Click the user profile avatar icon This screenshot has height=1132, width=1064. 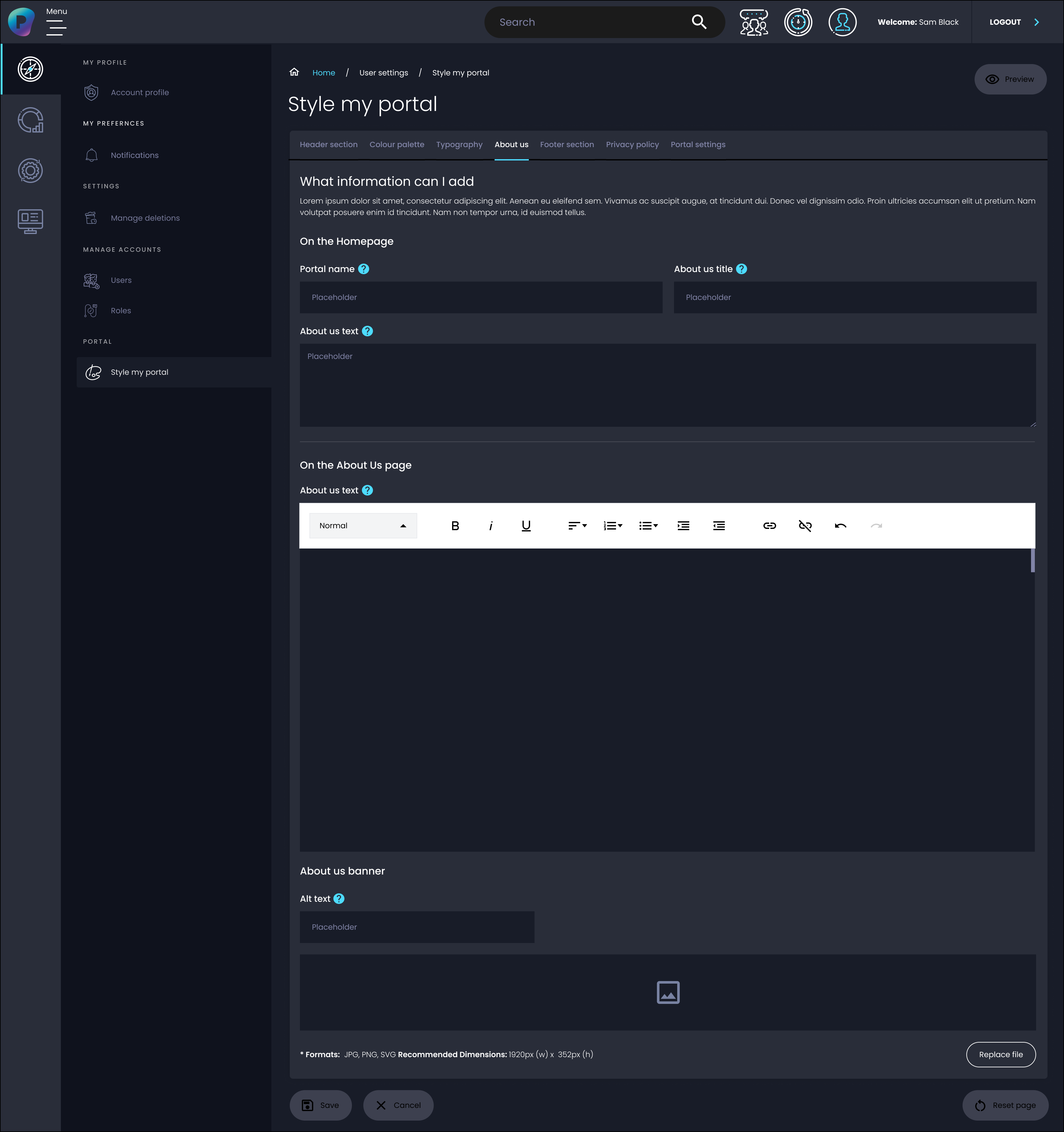(842, 22)
